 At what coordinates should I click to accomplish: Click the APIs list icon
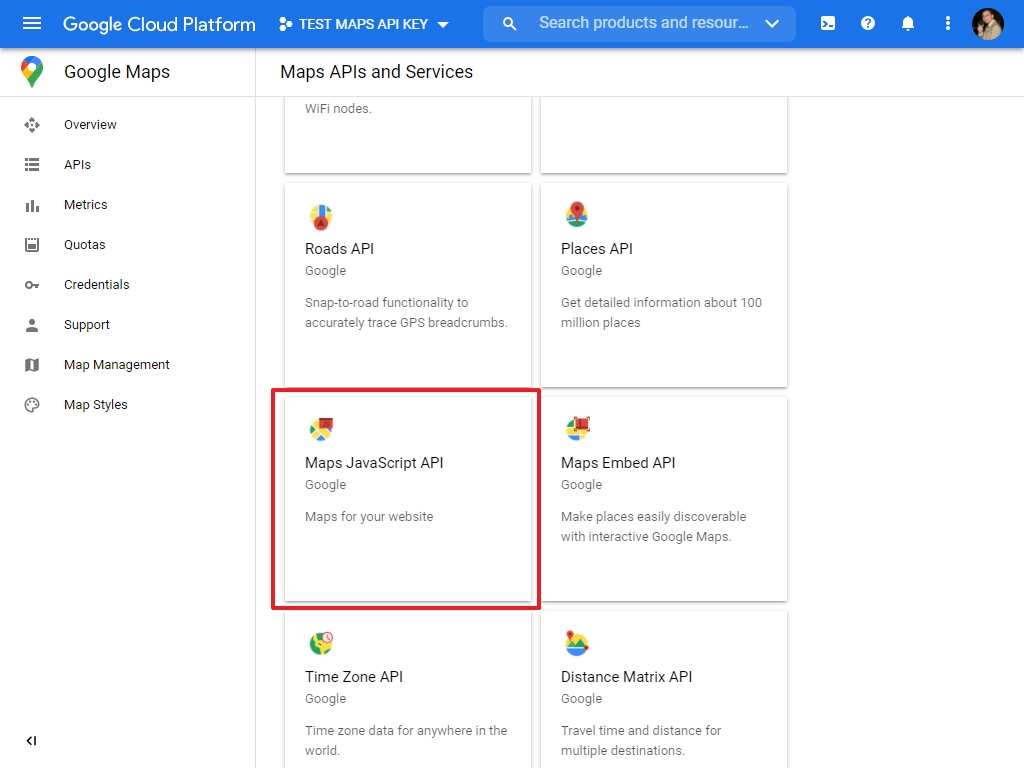pos(31,165)
